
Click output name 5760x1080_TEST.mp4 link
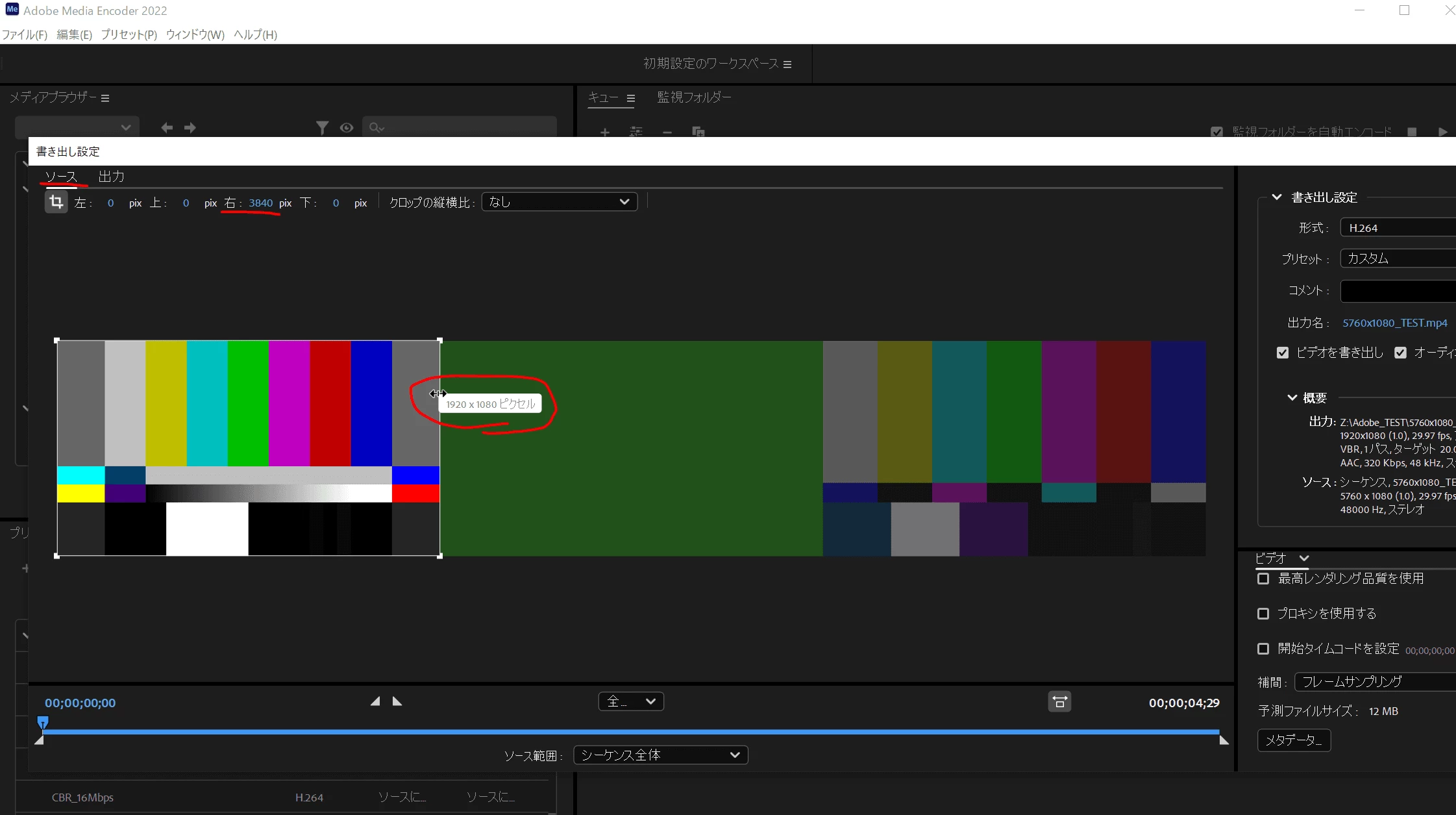(x=1394, y=323)
